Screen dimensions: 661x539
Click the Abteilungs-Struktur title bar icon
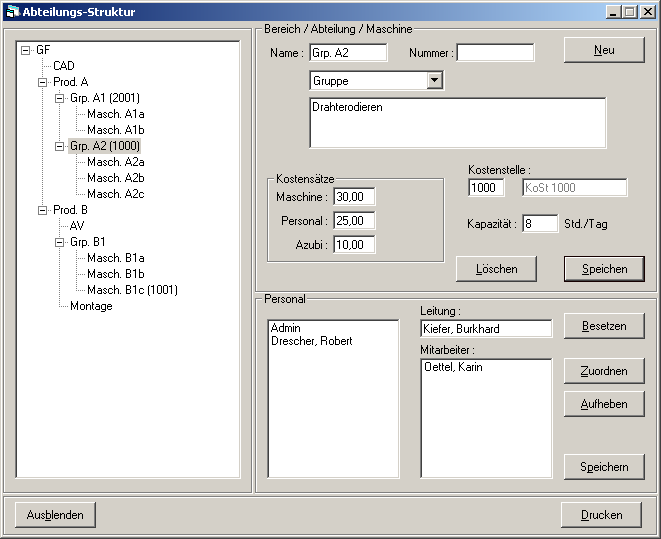12,12
